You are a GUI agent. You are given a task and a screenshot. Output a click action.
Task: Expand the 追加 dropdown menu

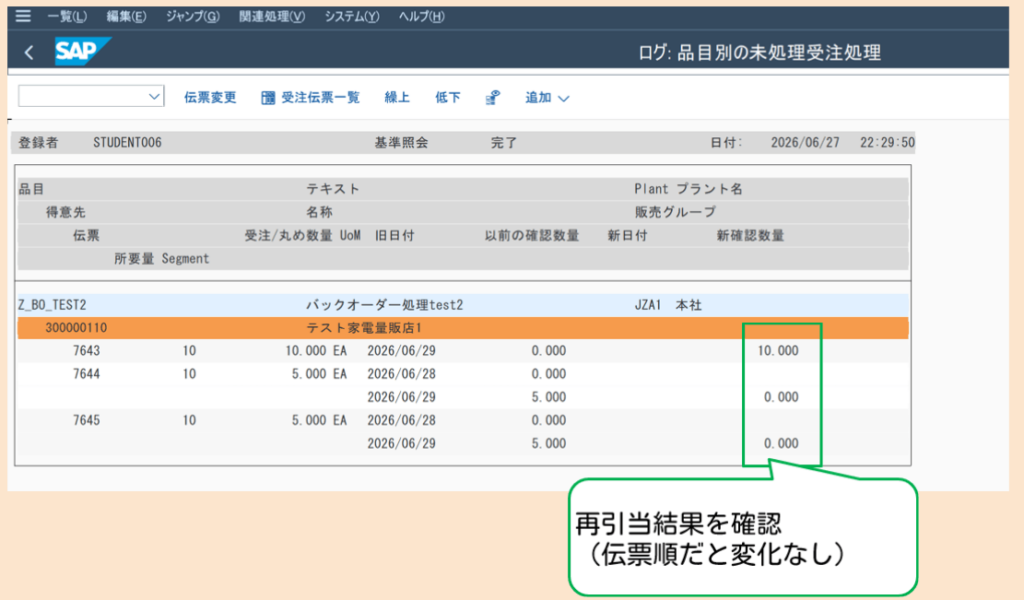[x=547, y=98]
